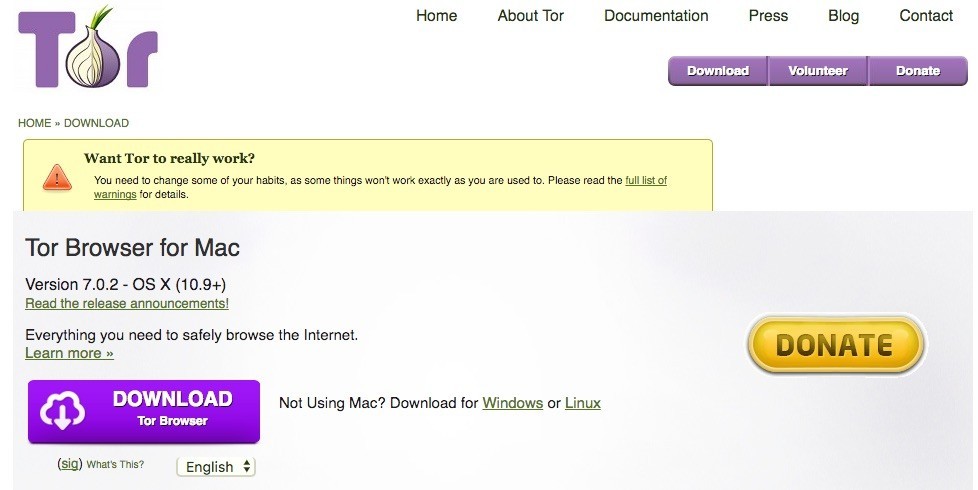Open the full list of warnings link
Image resolution: width=978 pixels, height=490 pixels.
pos(646,180)
